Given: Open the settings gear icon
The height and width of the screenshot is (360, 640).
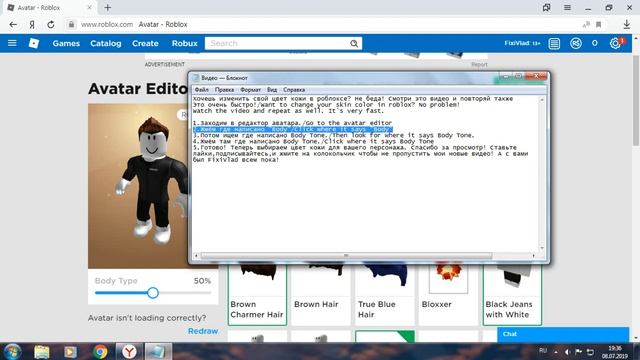Looking at the screenshot, I should pos(615,43).
